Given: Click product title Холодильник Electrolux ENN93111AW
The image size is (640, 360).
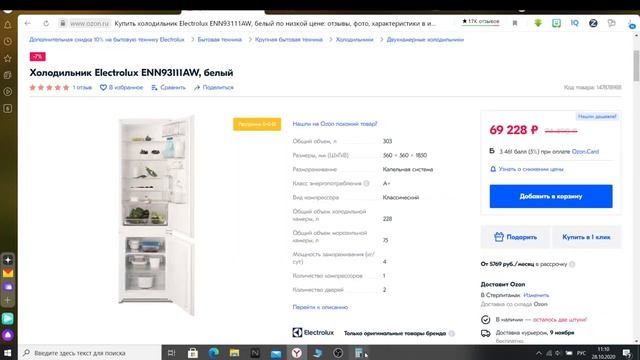Looking at the screenshot, I should (x=131, y=73).
